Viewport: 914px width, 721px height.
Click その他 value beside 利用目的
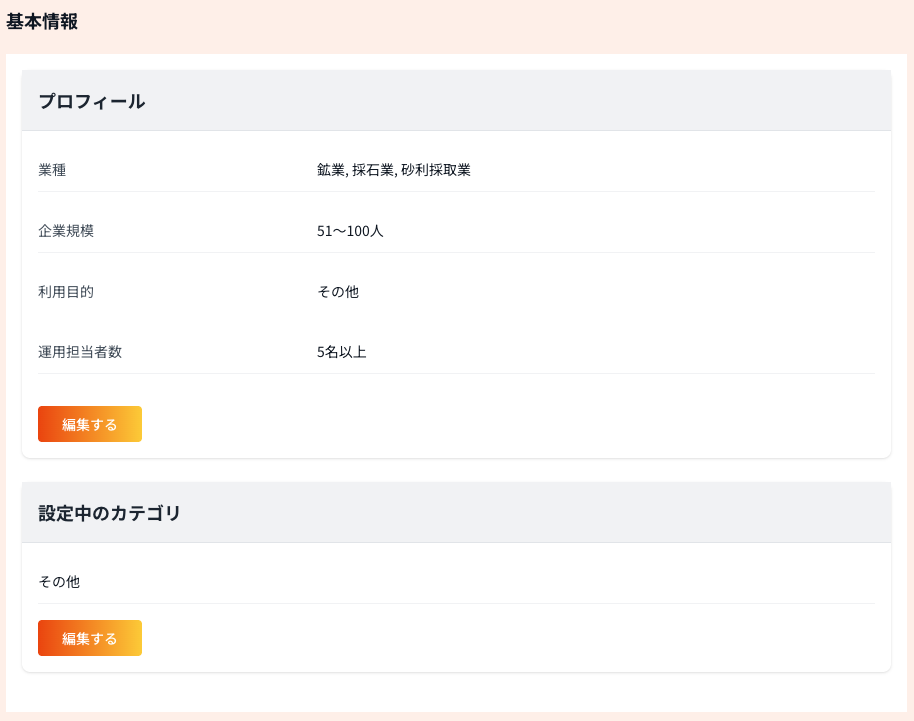tap(338, 292)
